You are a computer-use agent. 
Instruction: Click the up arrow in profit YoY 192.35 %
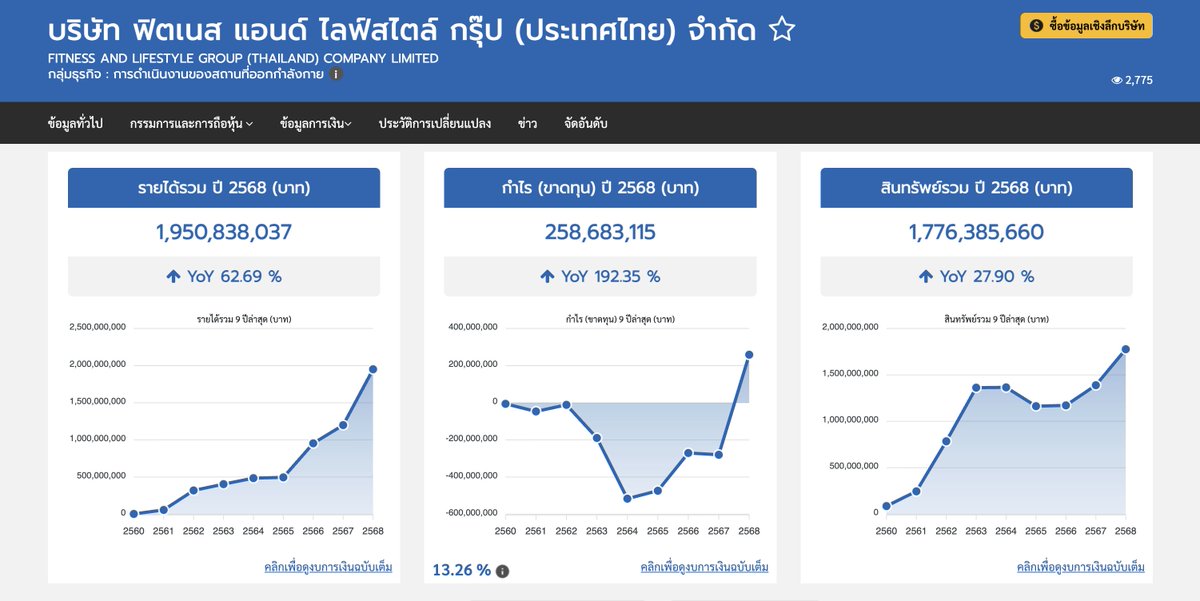point(547,277)
